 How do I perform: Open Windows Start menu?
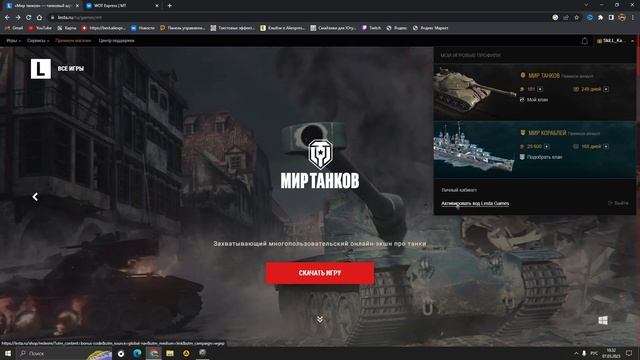8,353
